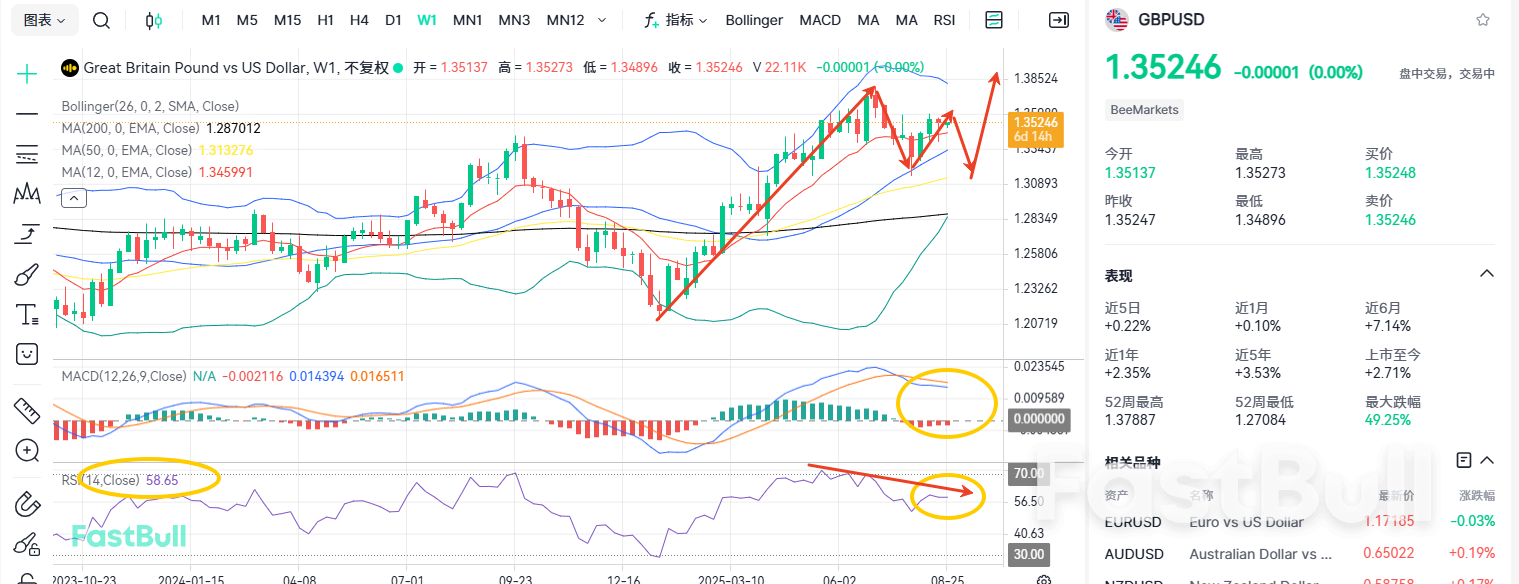Expand the extra timeframes dropdown beside MN12
The height and width of the screenshot is (584, 1519).
(x=601, y=19)
